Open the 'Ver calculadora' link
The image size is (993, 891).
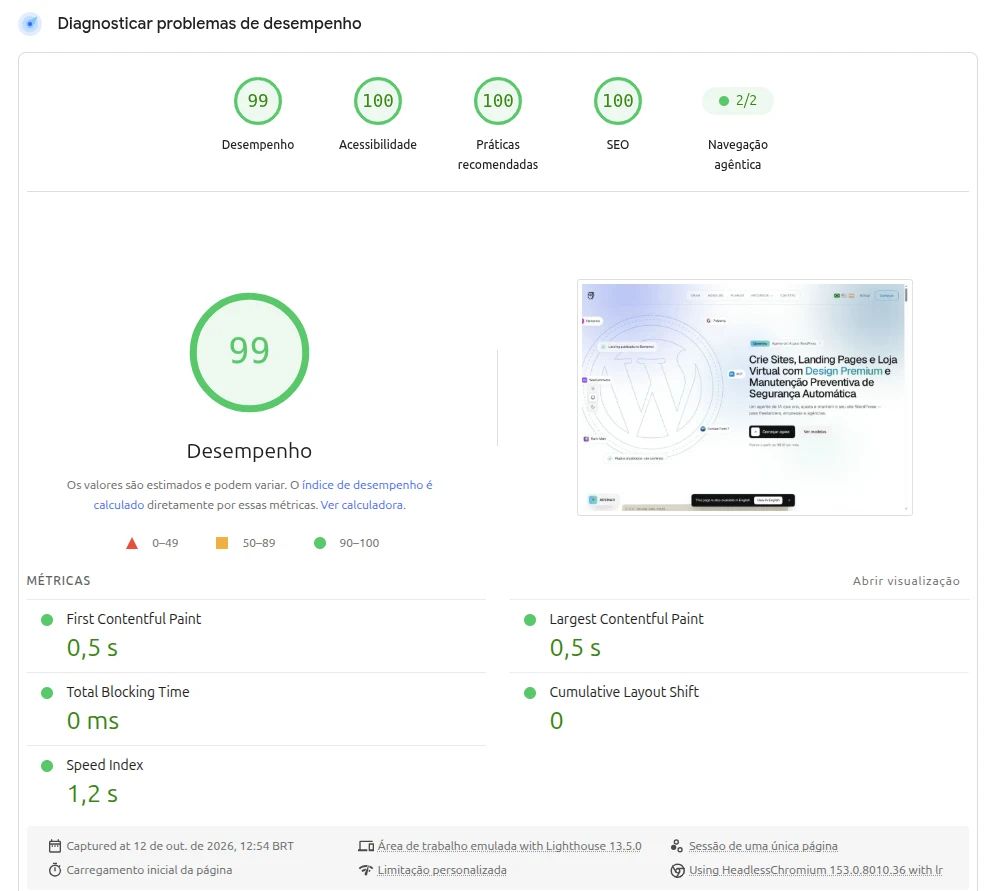363,505
